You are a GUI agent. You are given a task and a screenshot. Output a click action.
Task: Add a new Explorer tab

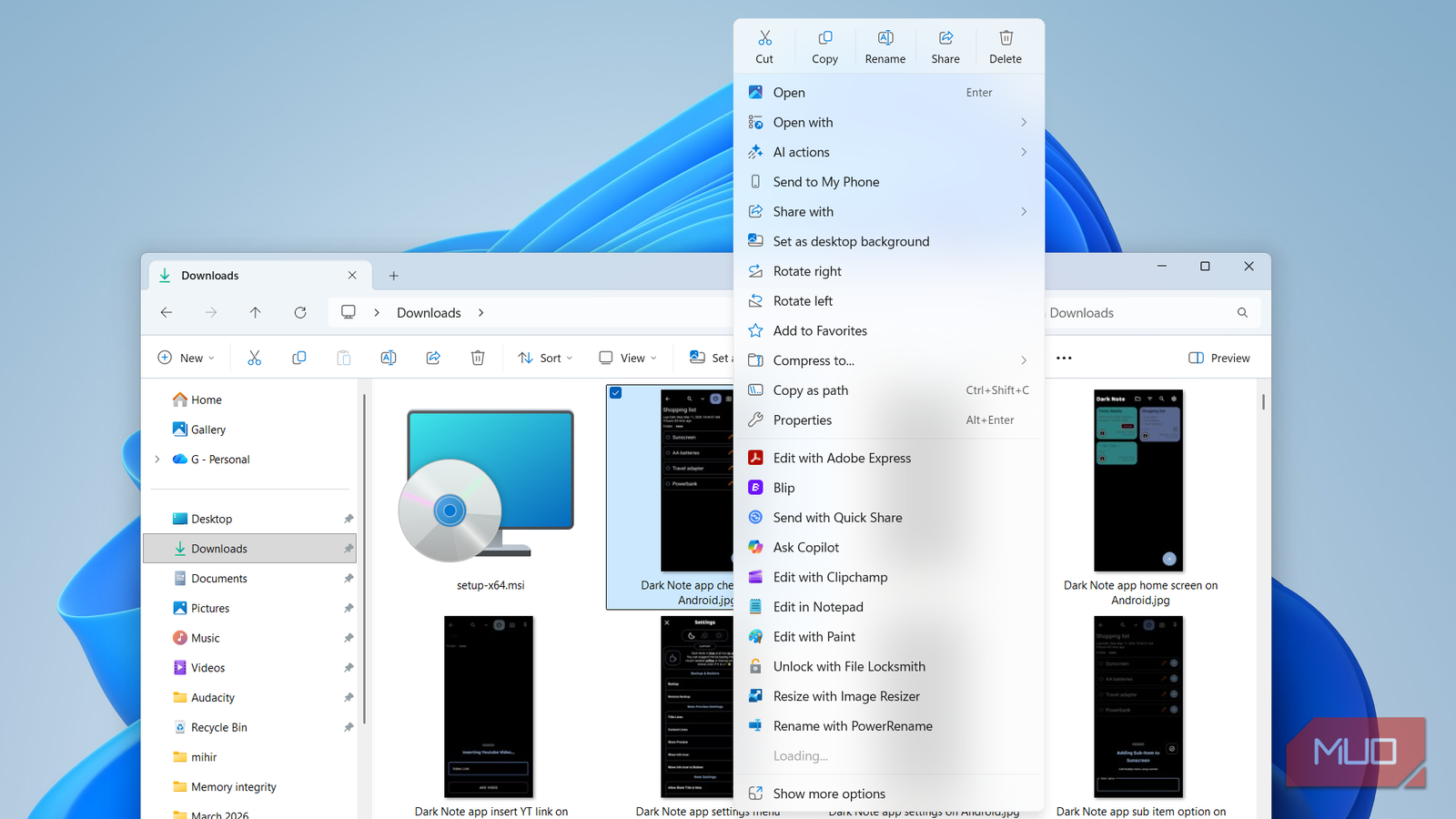394,276
